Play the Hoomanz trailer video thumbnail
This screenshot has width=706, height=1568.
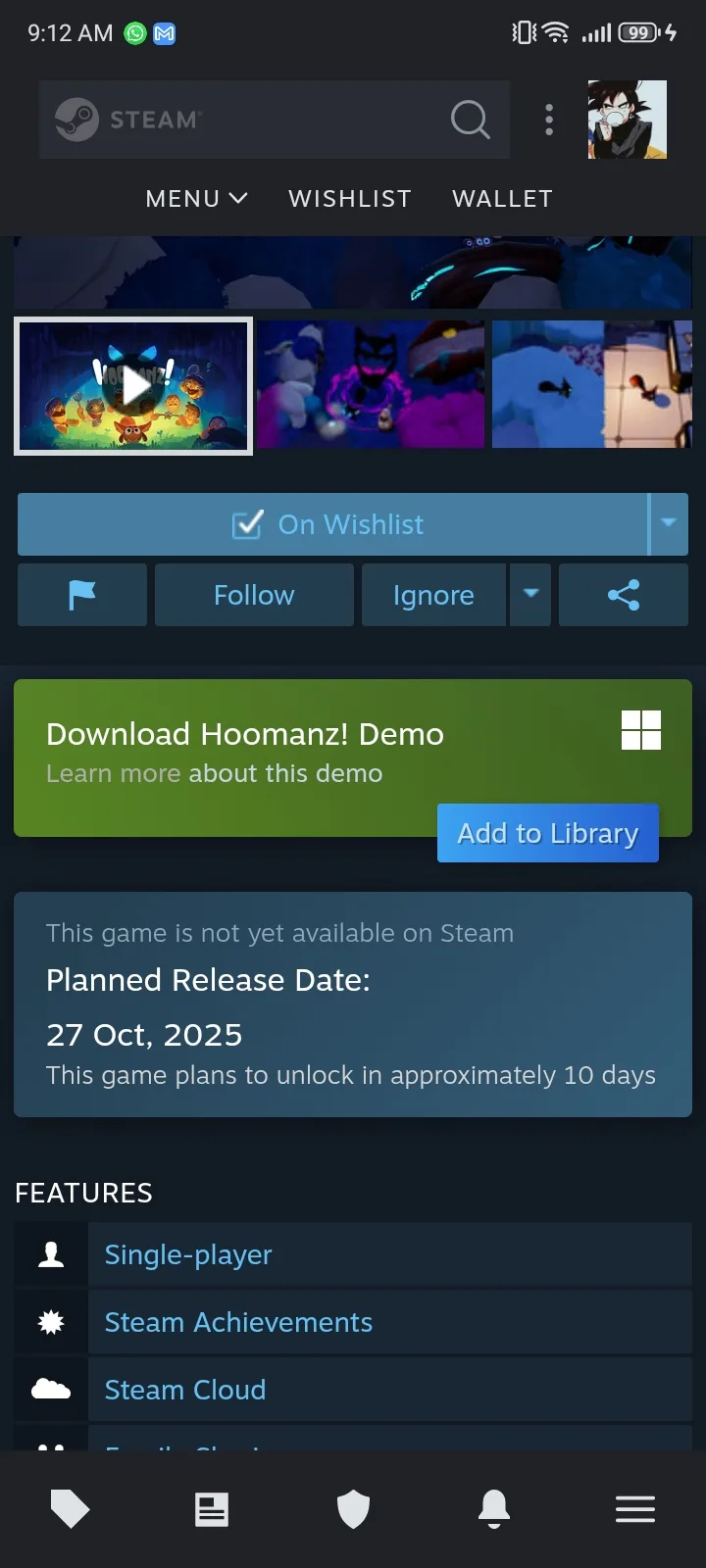[x=133, y=385]
